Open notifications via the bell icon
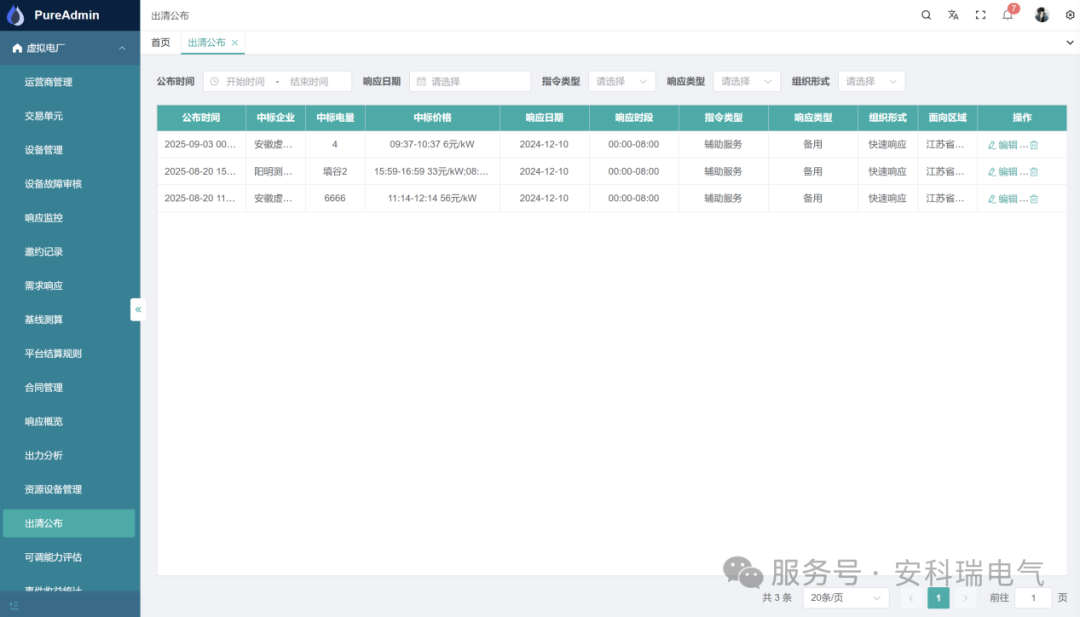This screenshot has height=617, width=1080. click(1007, 15)
